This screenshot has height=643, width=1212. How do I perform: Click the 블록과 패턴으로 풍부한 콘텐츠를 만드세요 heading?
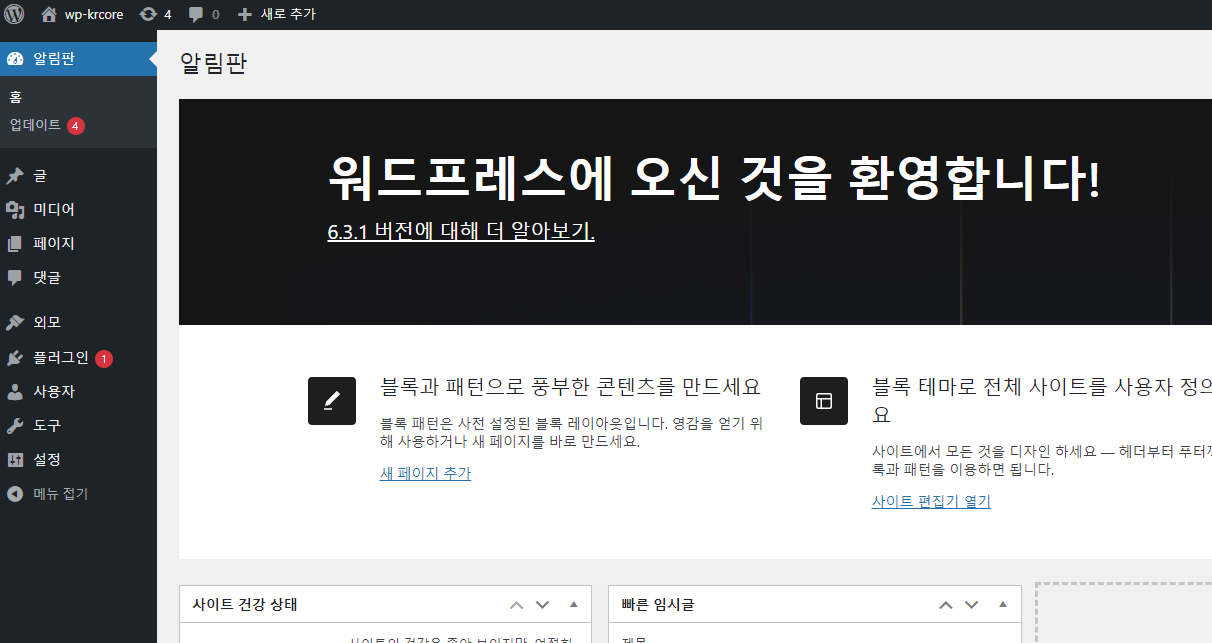pos(571,387)
